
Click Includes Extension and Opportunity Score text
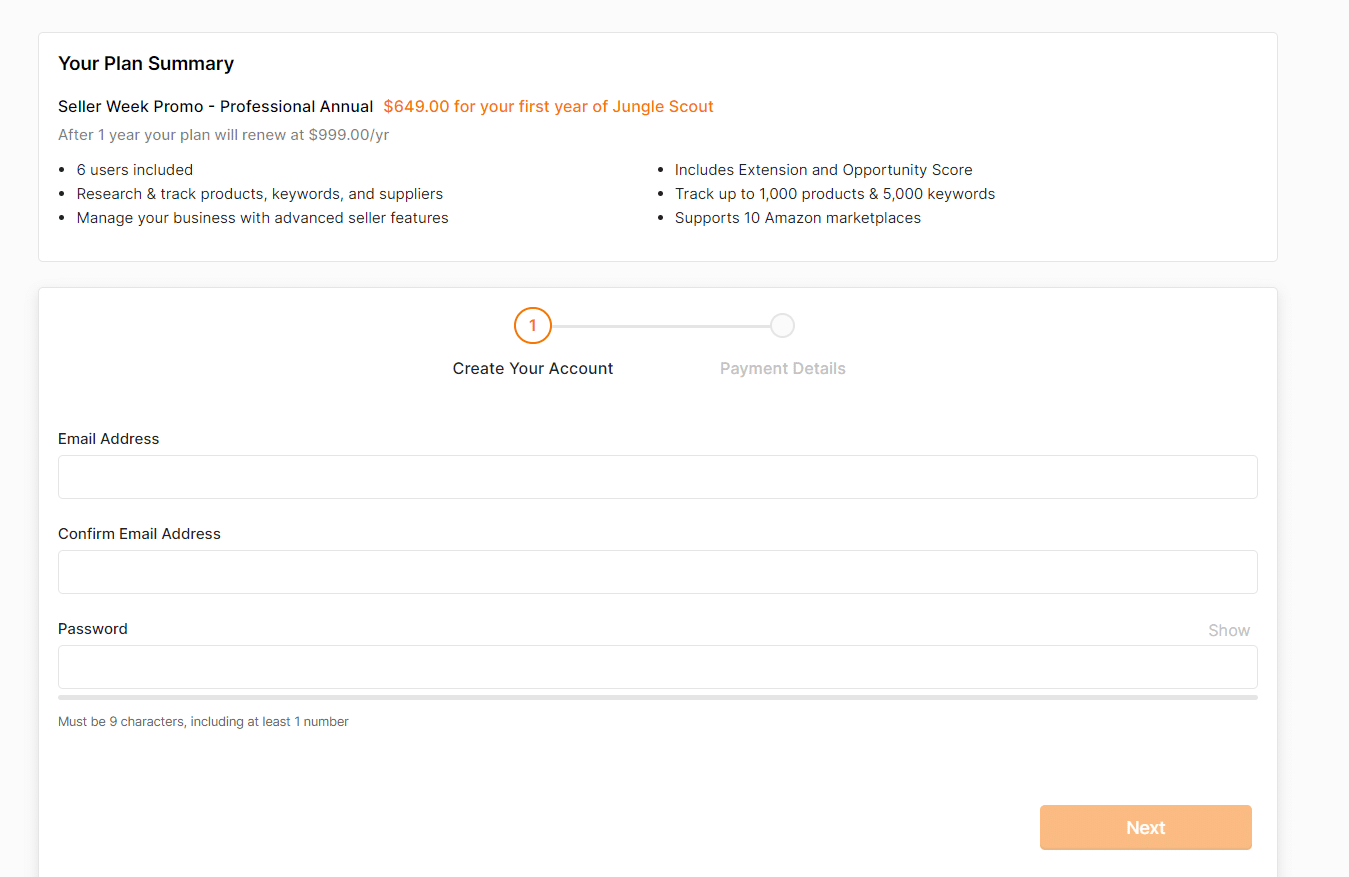tap(823, 170)
